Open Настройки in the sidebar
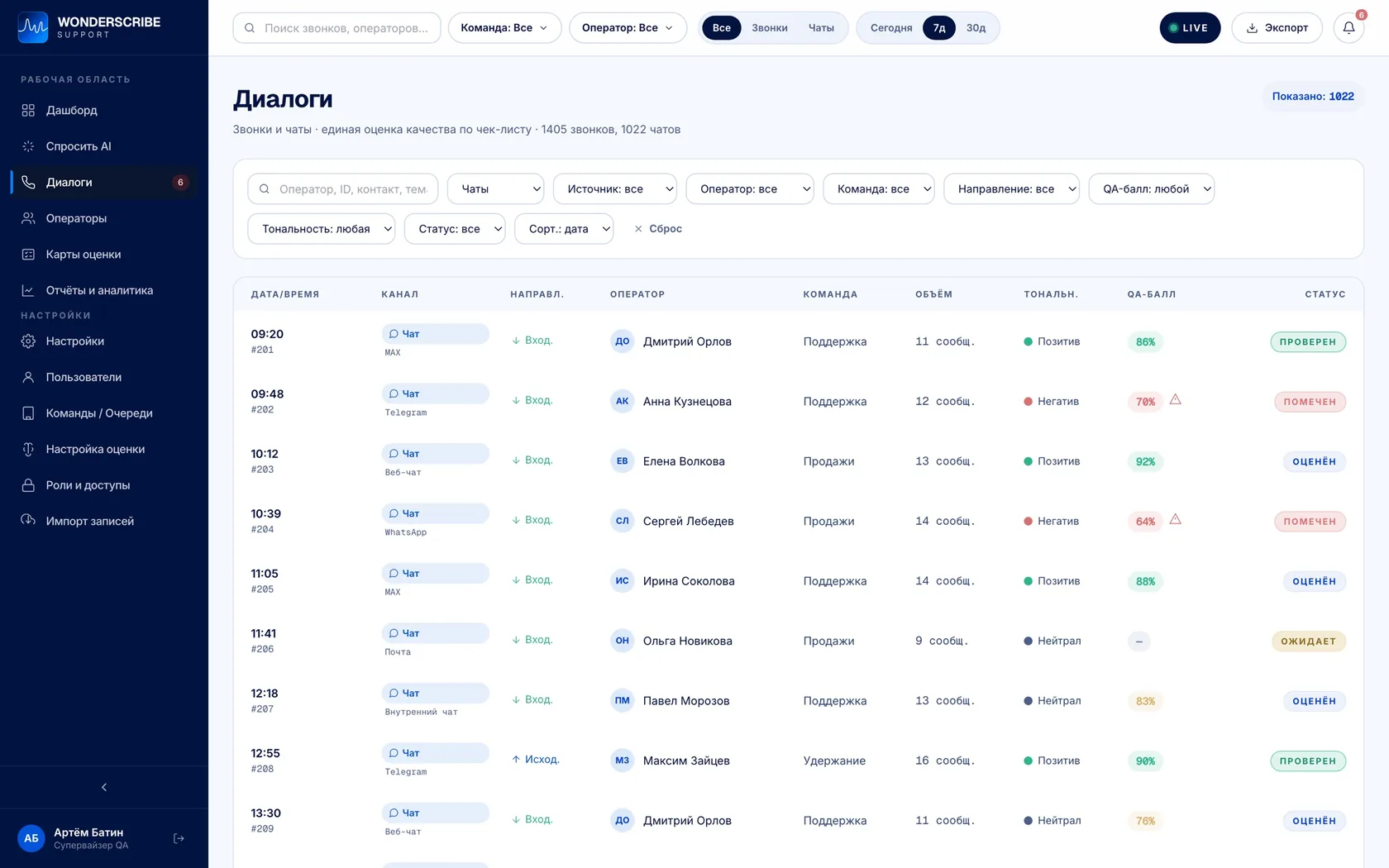 click(x=104, y=341)
